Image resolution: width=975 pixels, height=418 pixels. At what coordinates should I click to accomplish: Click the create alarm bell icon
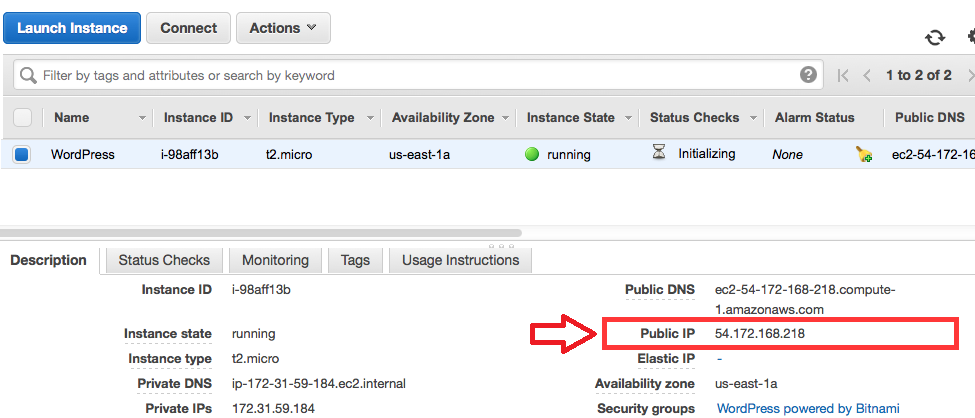(864, 154)
